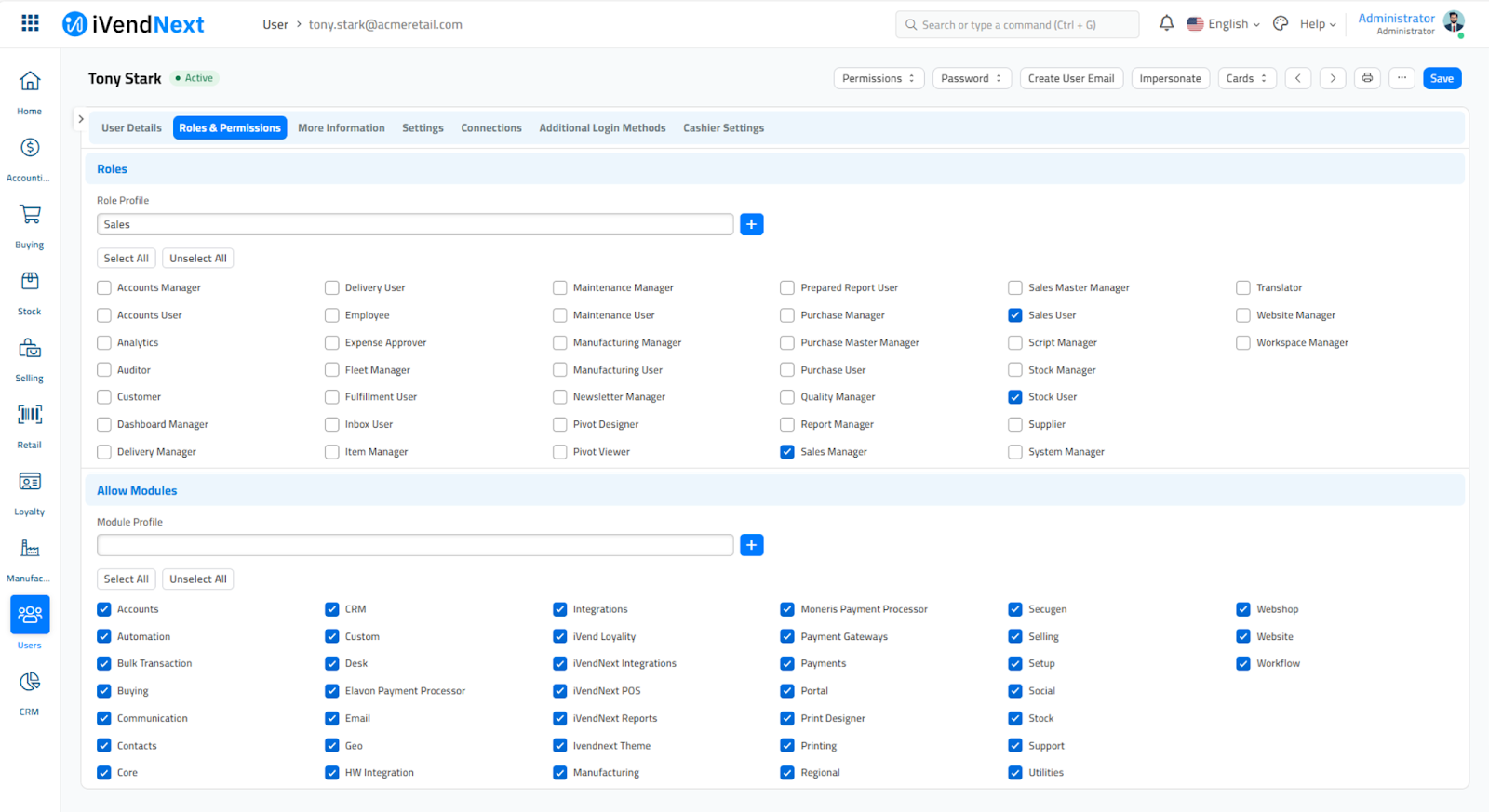1489x812 pixels.
Task: Switch to the Cashier Settings tab
Action: [723, 128]
